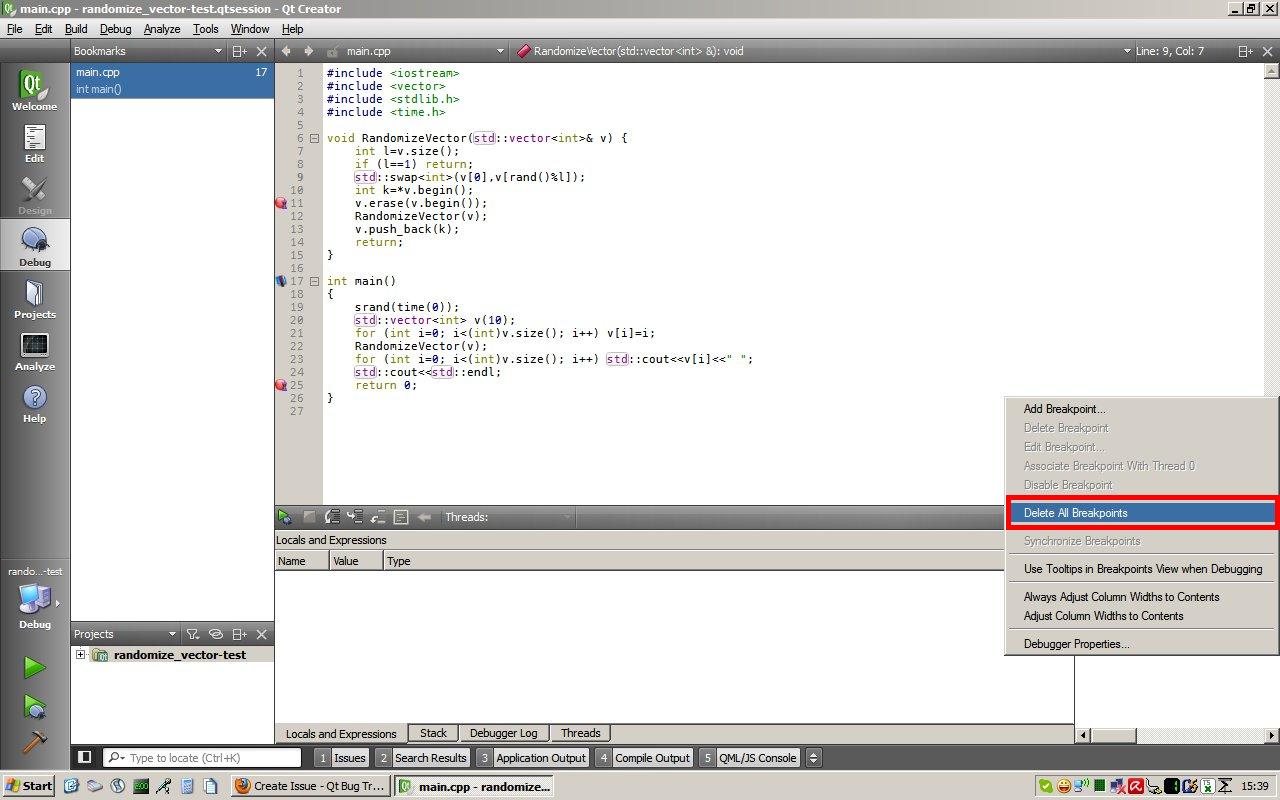Click the Step Over debugger icon

332,517
